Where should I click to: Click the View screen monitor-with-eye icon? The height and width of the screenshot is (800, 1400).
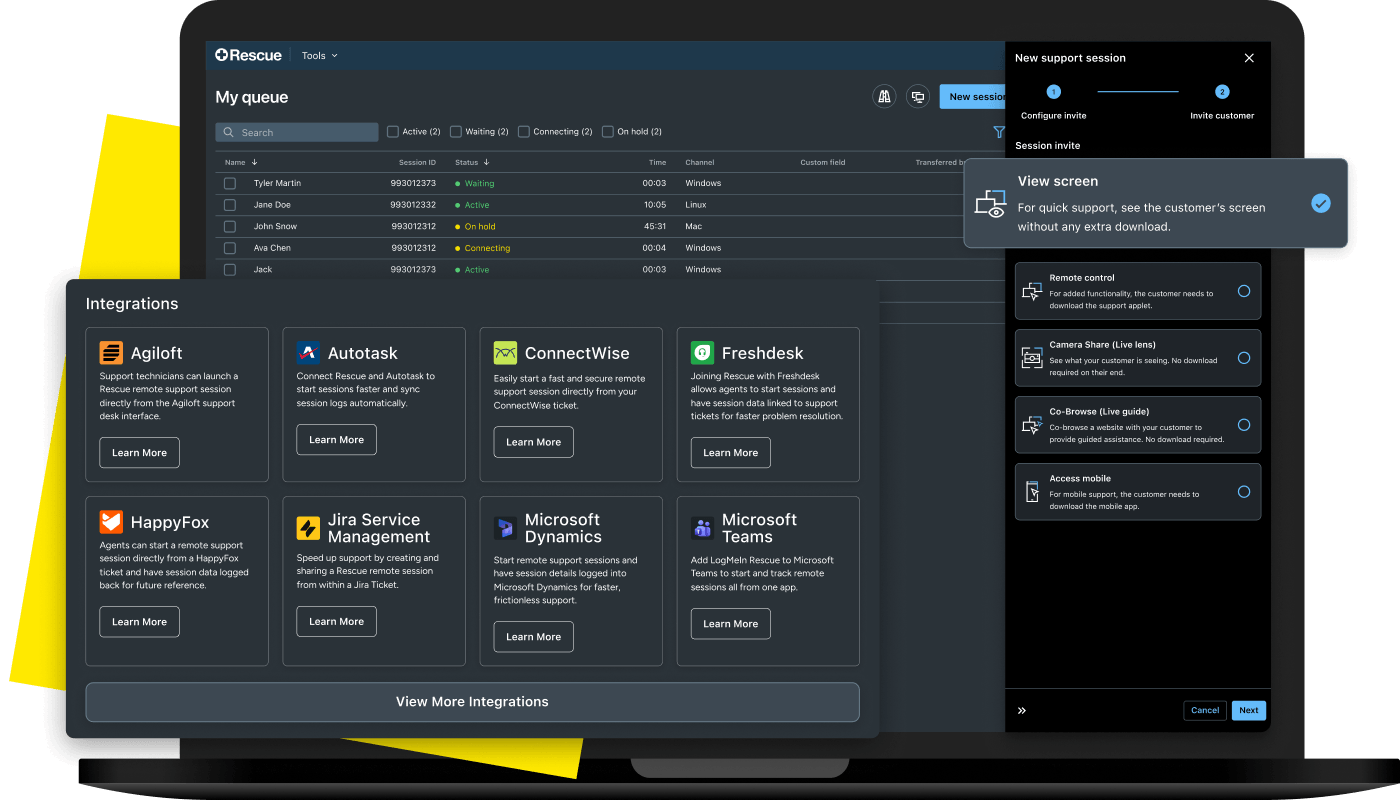point(990,203)
